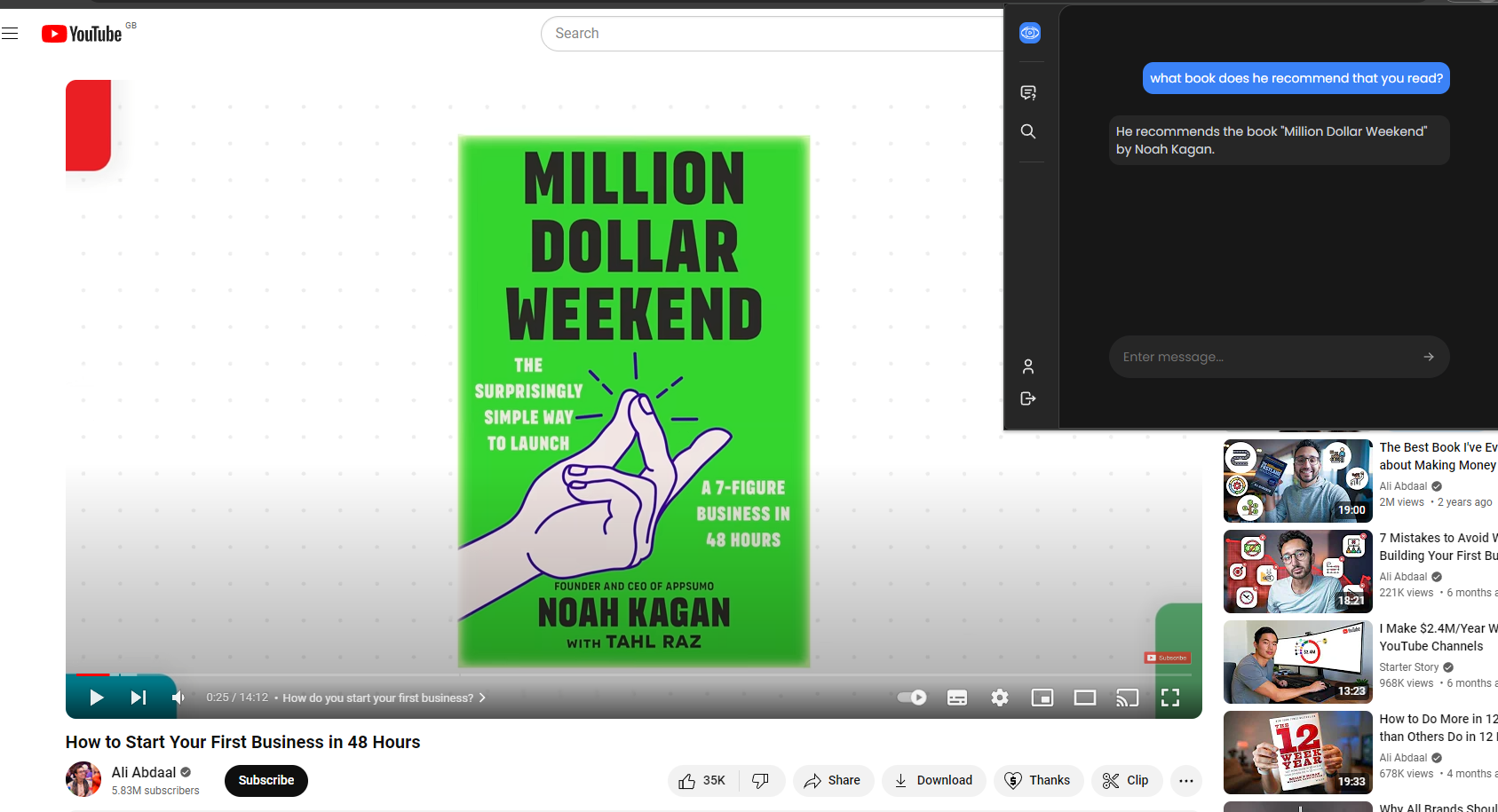Image resolution: width=1498 pixels, height=812 pixels.
Task: Open the chat icon in extension sidebar
Action: (x=1028, y=92)
